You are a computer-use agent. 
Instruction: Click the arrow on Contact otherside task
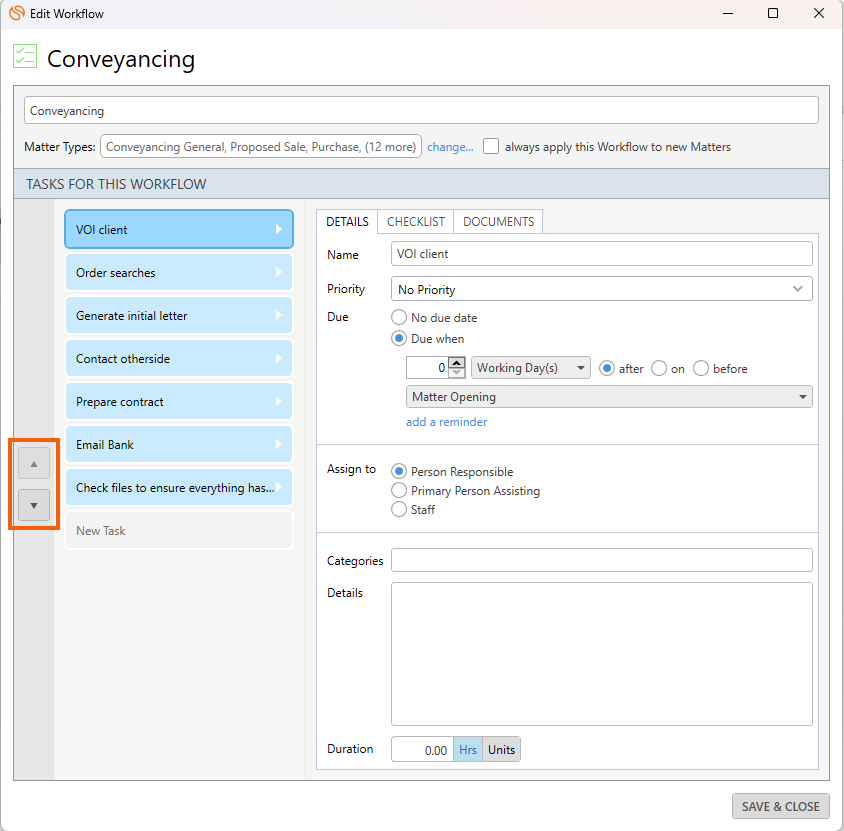coord(279,359)
